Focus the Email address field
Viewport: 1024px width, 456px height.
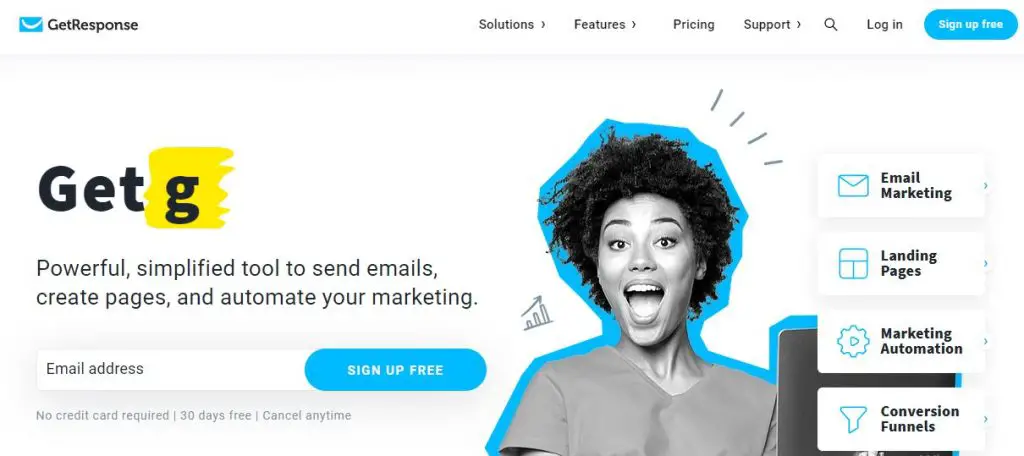point(171,370)
